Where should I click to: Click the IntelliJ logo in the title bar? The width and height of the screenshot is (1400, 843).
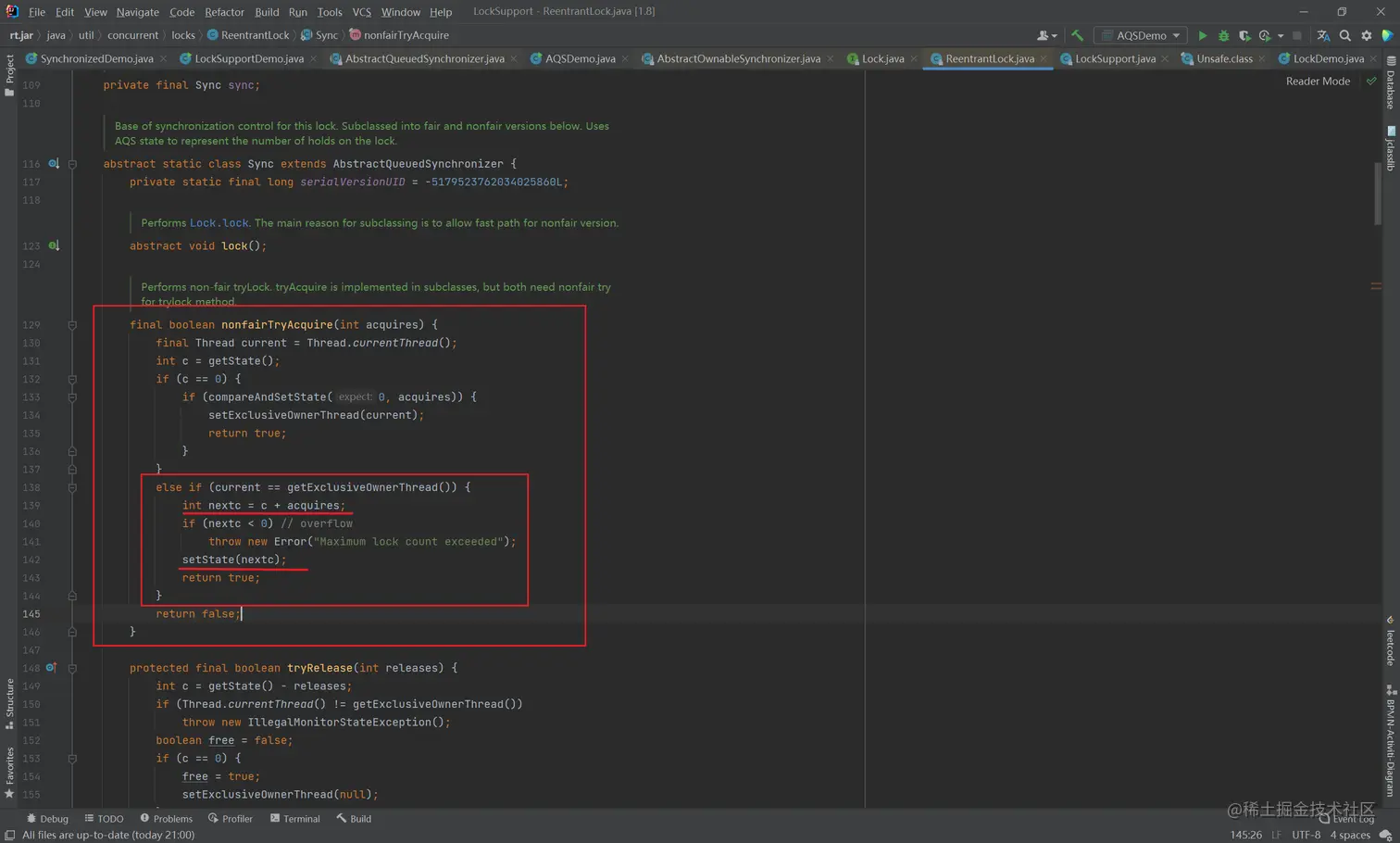pyautogui.click(x=12, y=11)
